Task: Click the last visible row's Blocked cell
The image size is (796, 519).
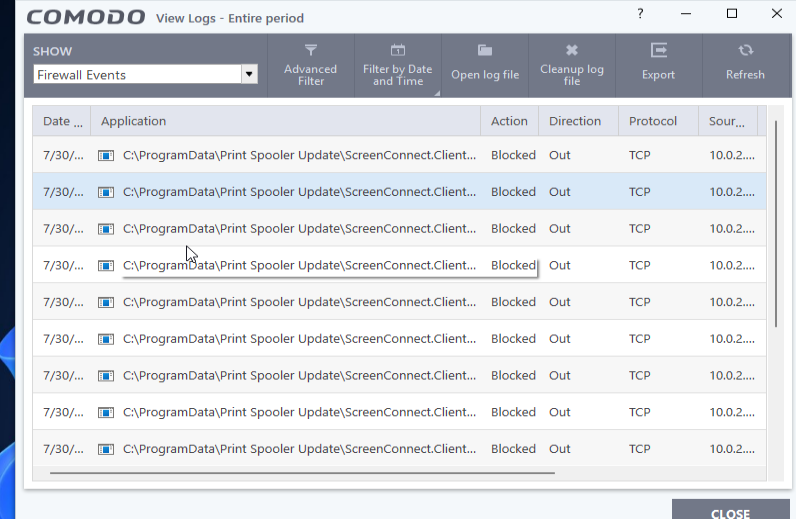Action: (x=513, y=449)
